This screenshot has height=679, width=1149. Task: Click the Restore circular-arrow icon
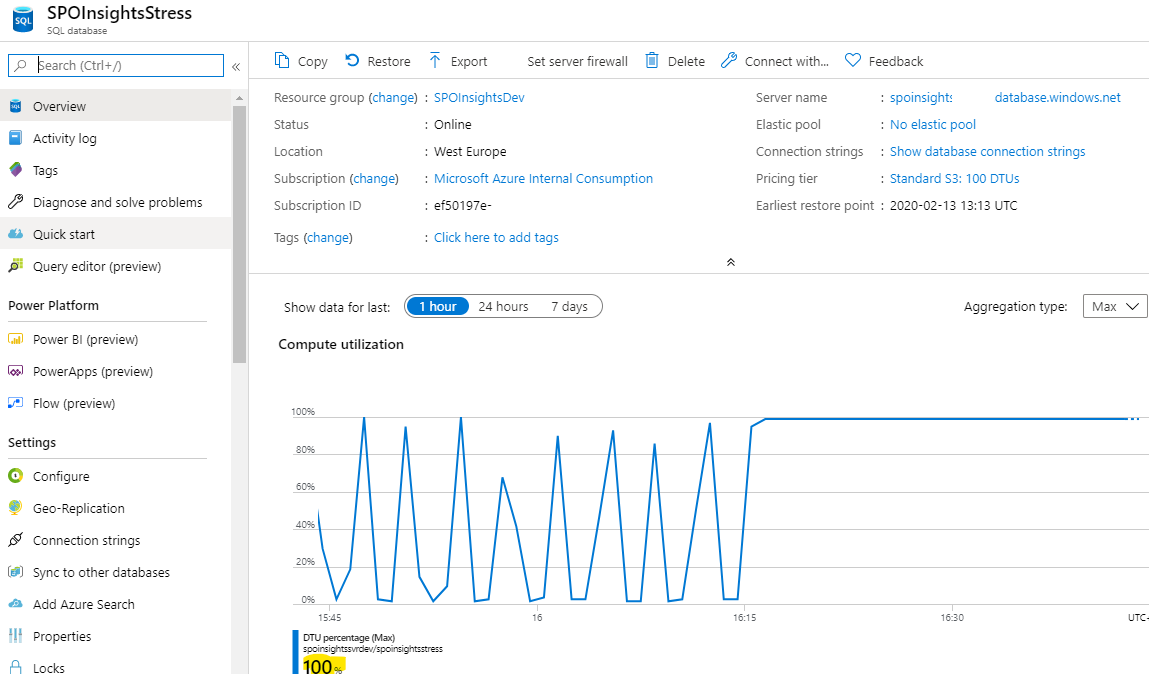(352, 60)
